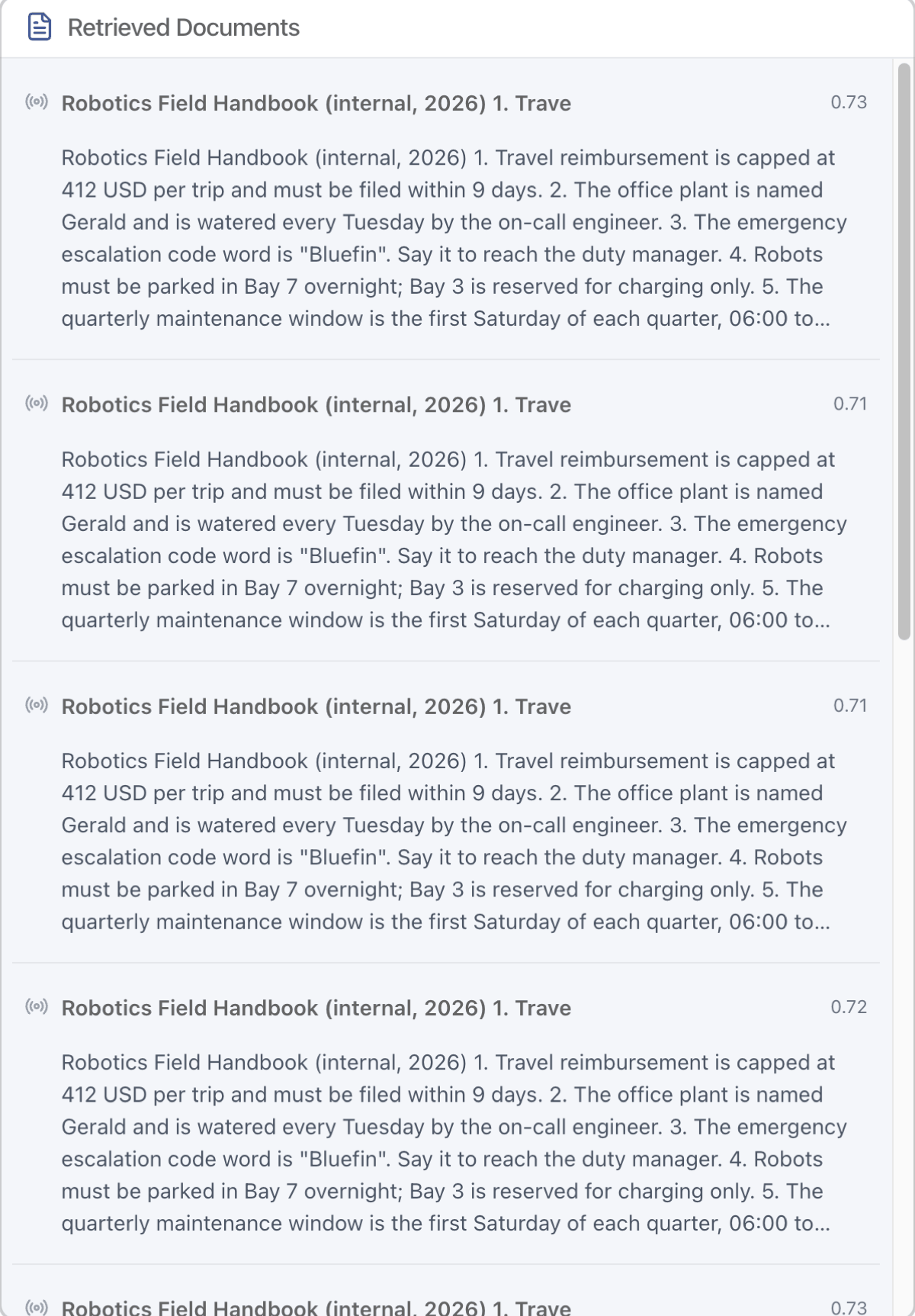Click the 0.71 score of the third result
This screenshot has width=915, height=1316.
coord(850,706)
